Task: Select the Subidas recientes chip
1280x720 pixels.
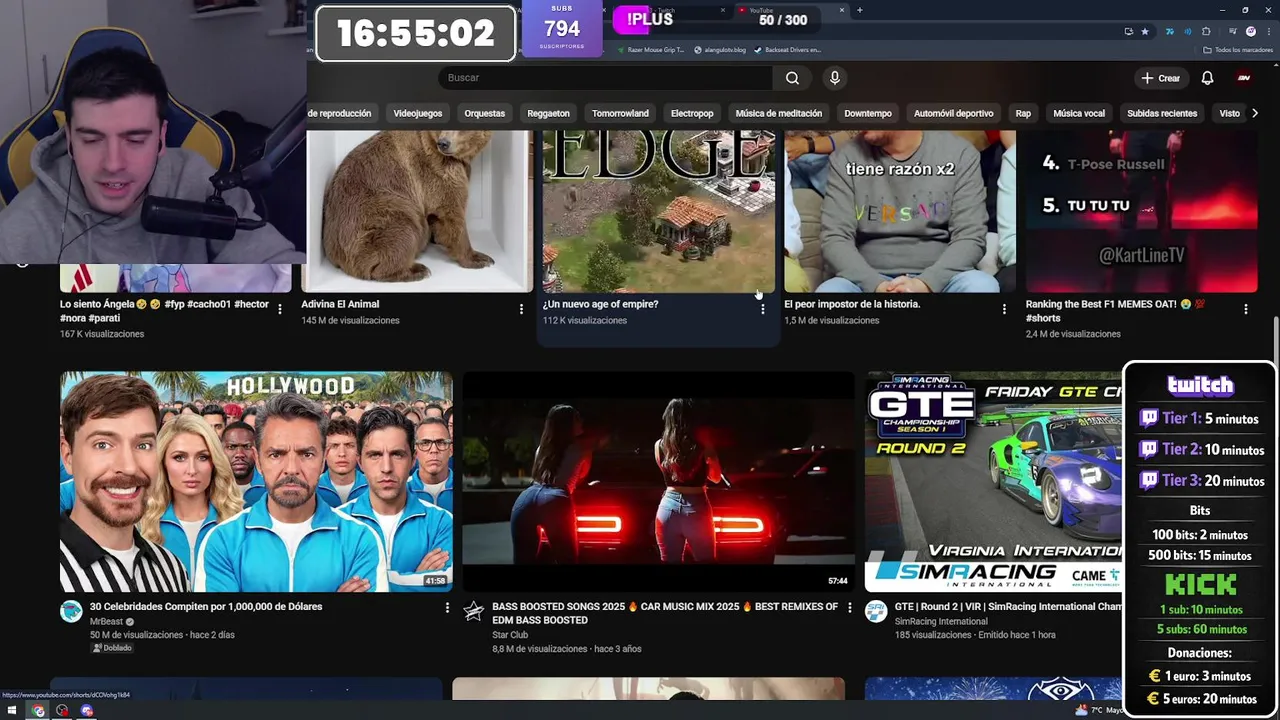Action: click(1162, 113)
